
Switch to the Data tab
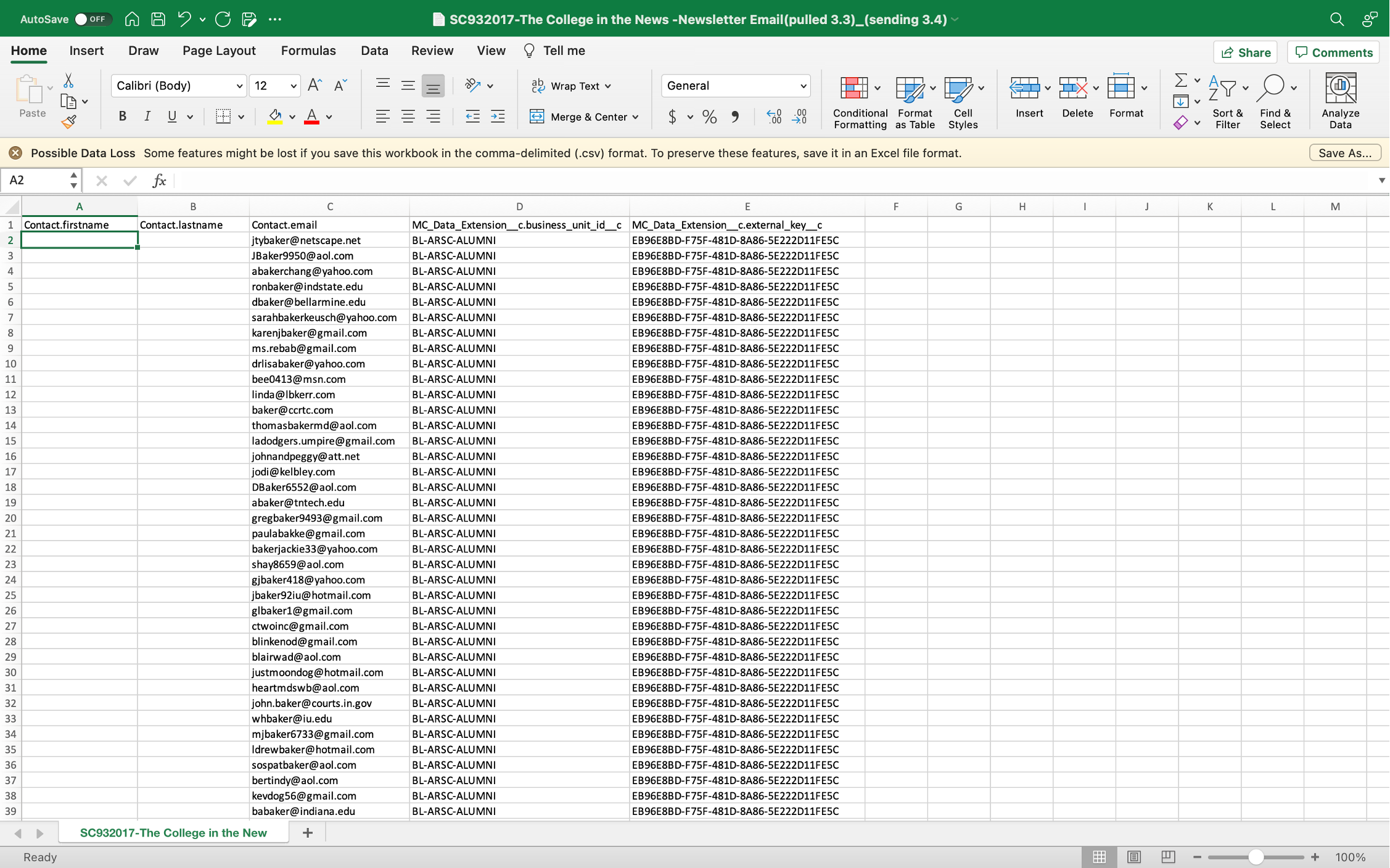[x=374, y=51]
